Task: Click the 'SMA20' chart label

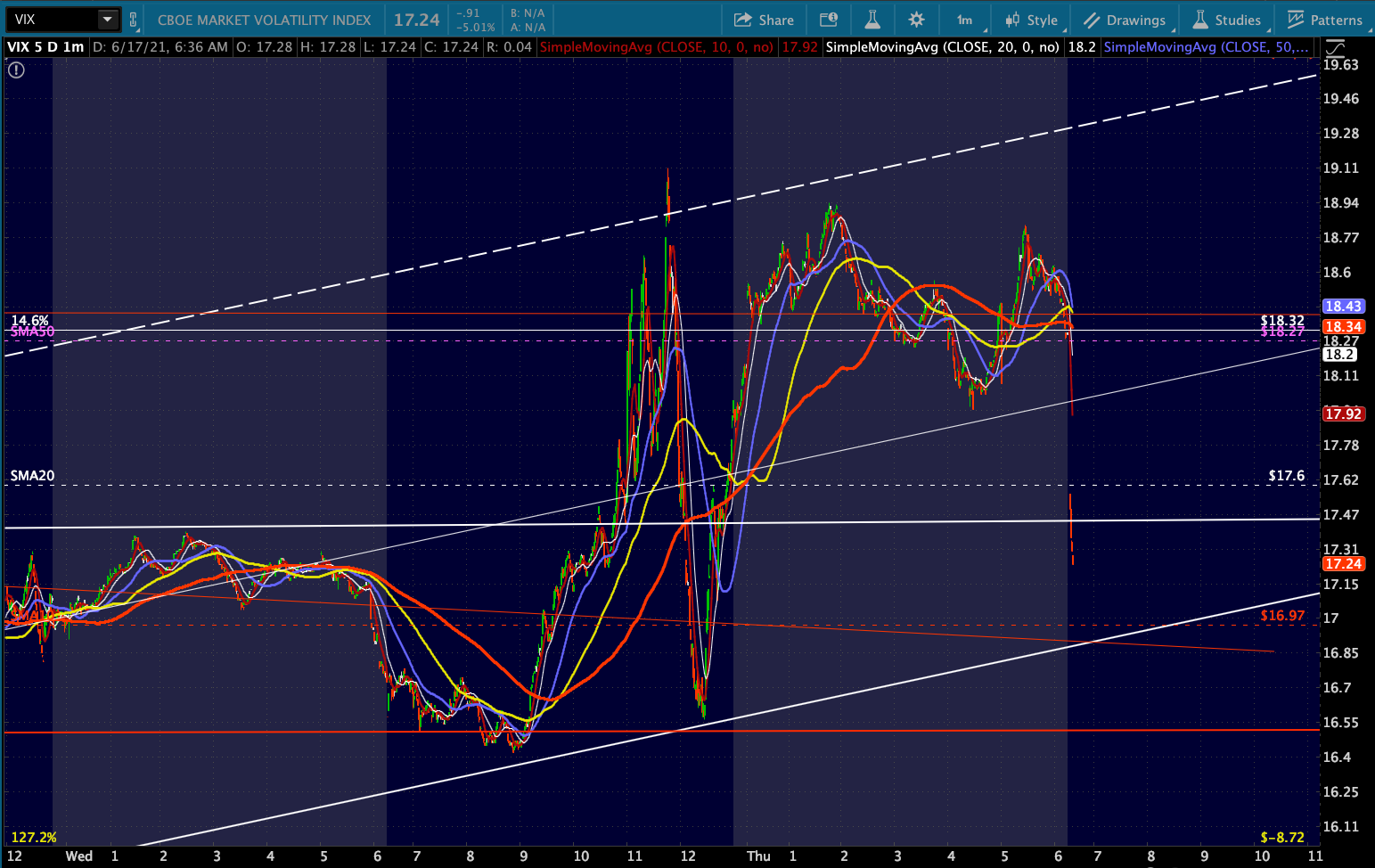Action: coord(32,476)
